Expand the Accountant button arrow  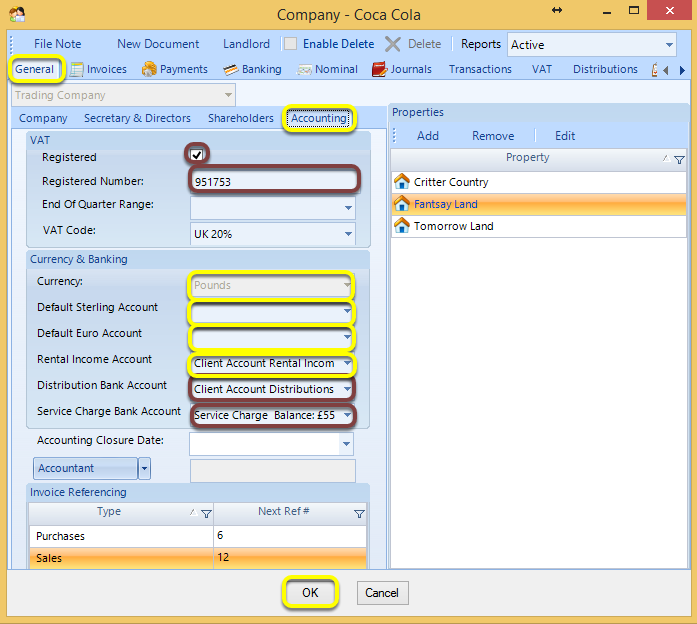144,468
